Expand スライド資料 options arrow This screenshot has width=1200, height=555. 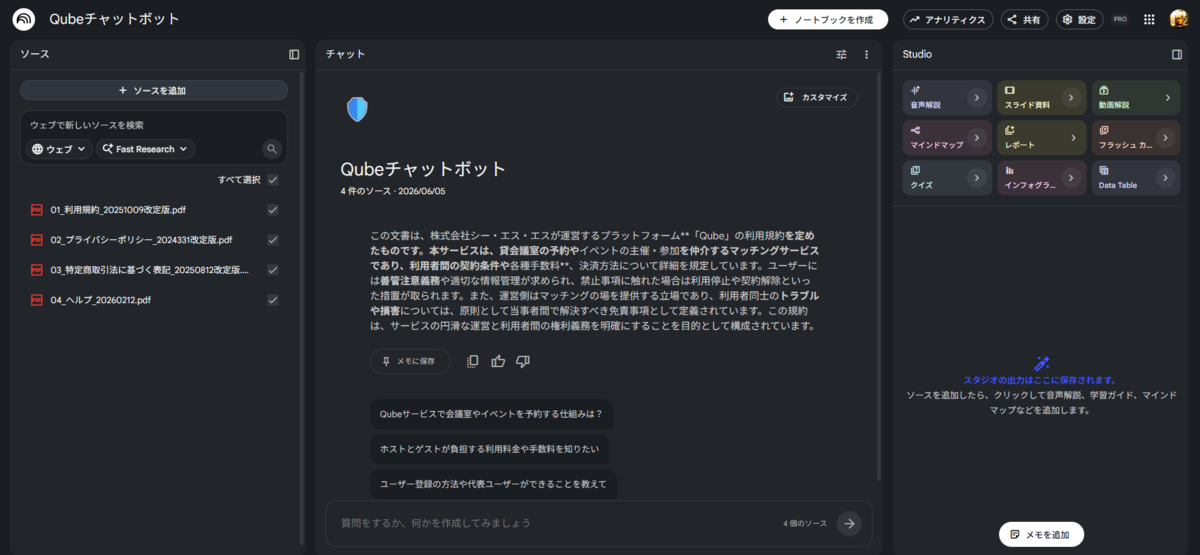(x=1070, y=98)
